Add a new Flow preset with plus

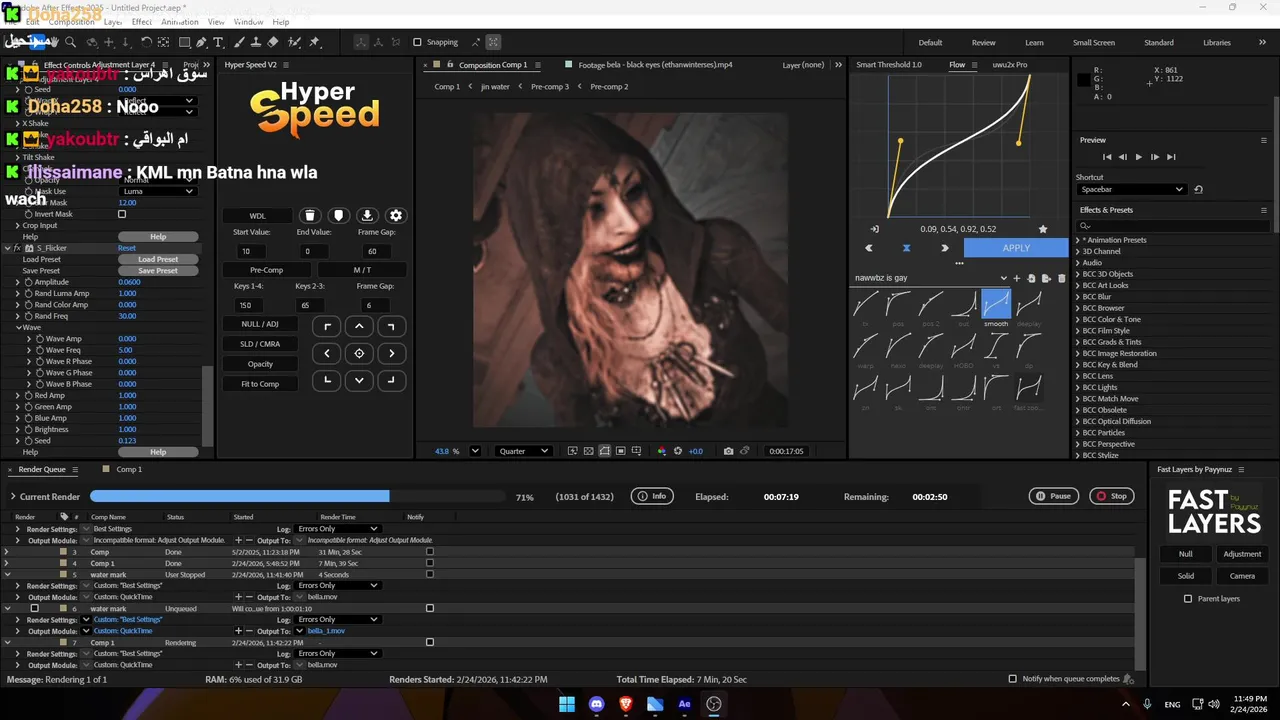click(1017, 279)
